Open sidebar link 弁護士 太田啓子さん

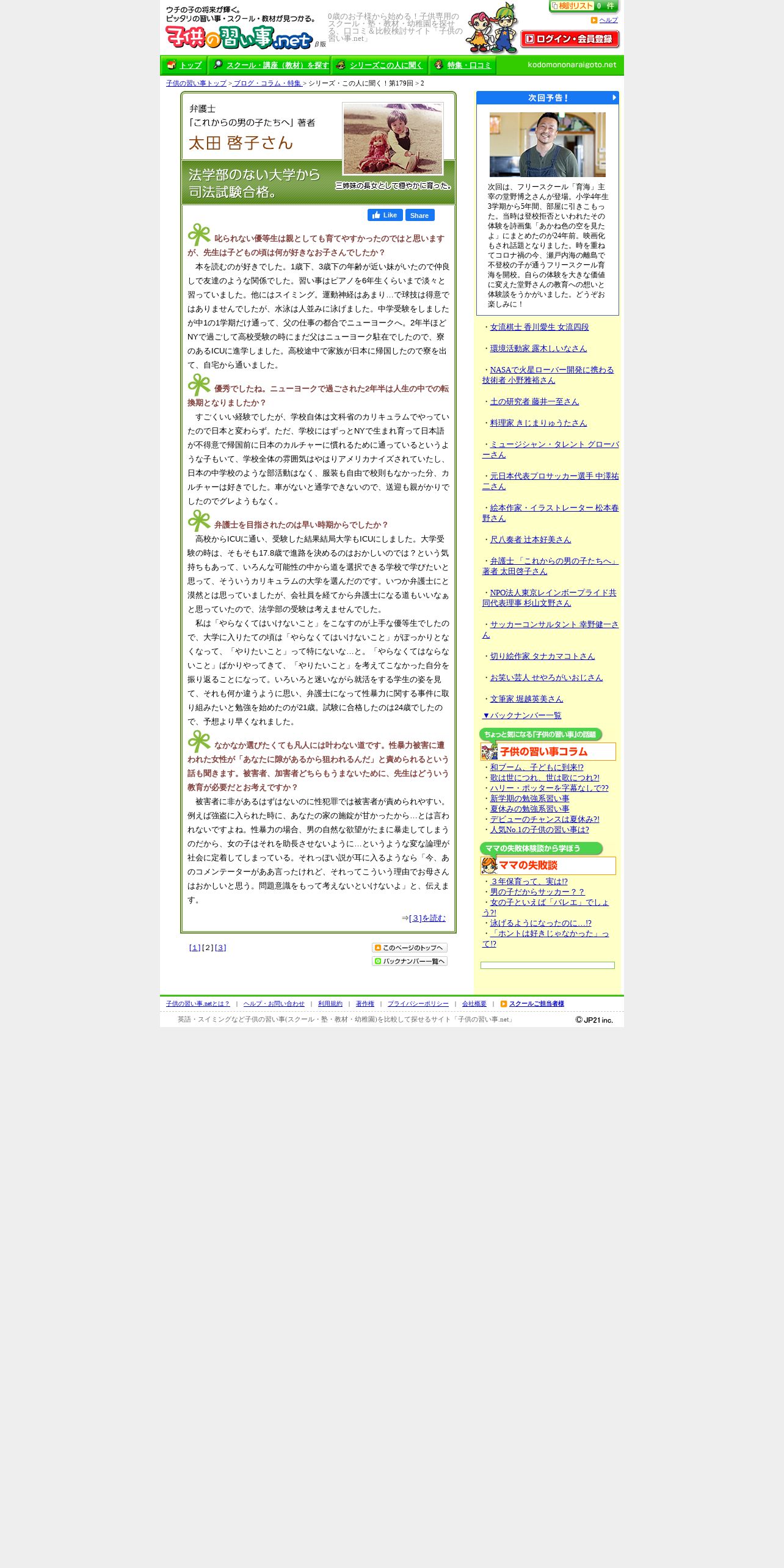coord(550,566)
